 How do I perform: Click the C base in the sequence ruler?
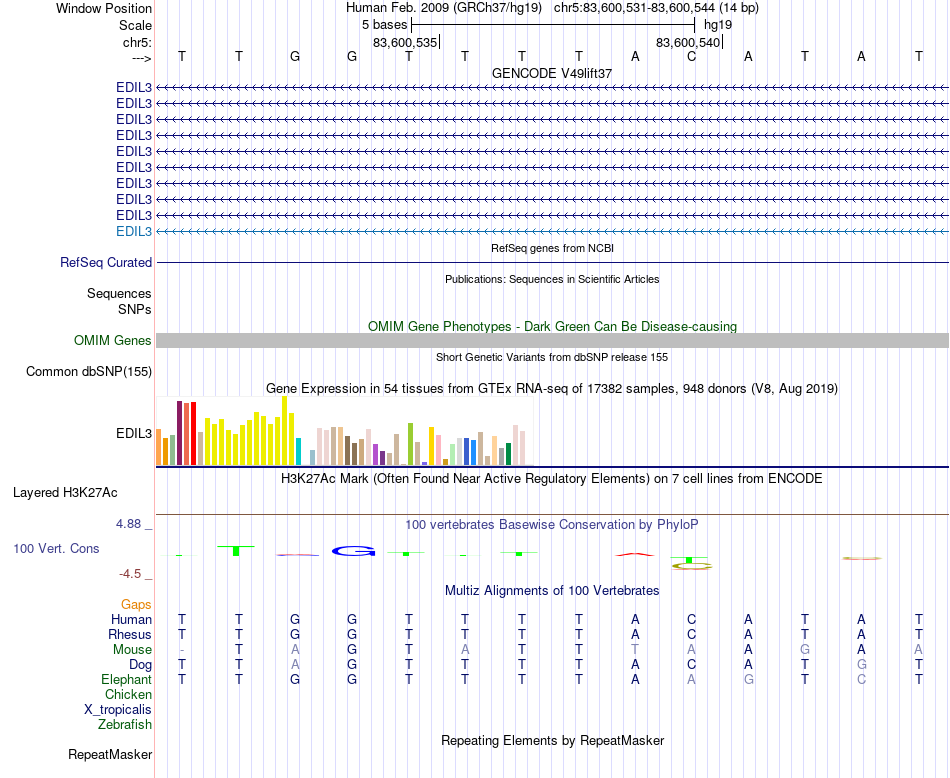click(691, 56)
